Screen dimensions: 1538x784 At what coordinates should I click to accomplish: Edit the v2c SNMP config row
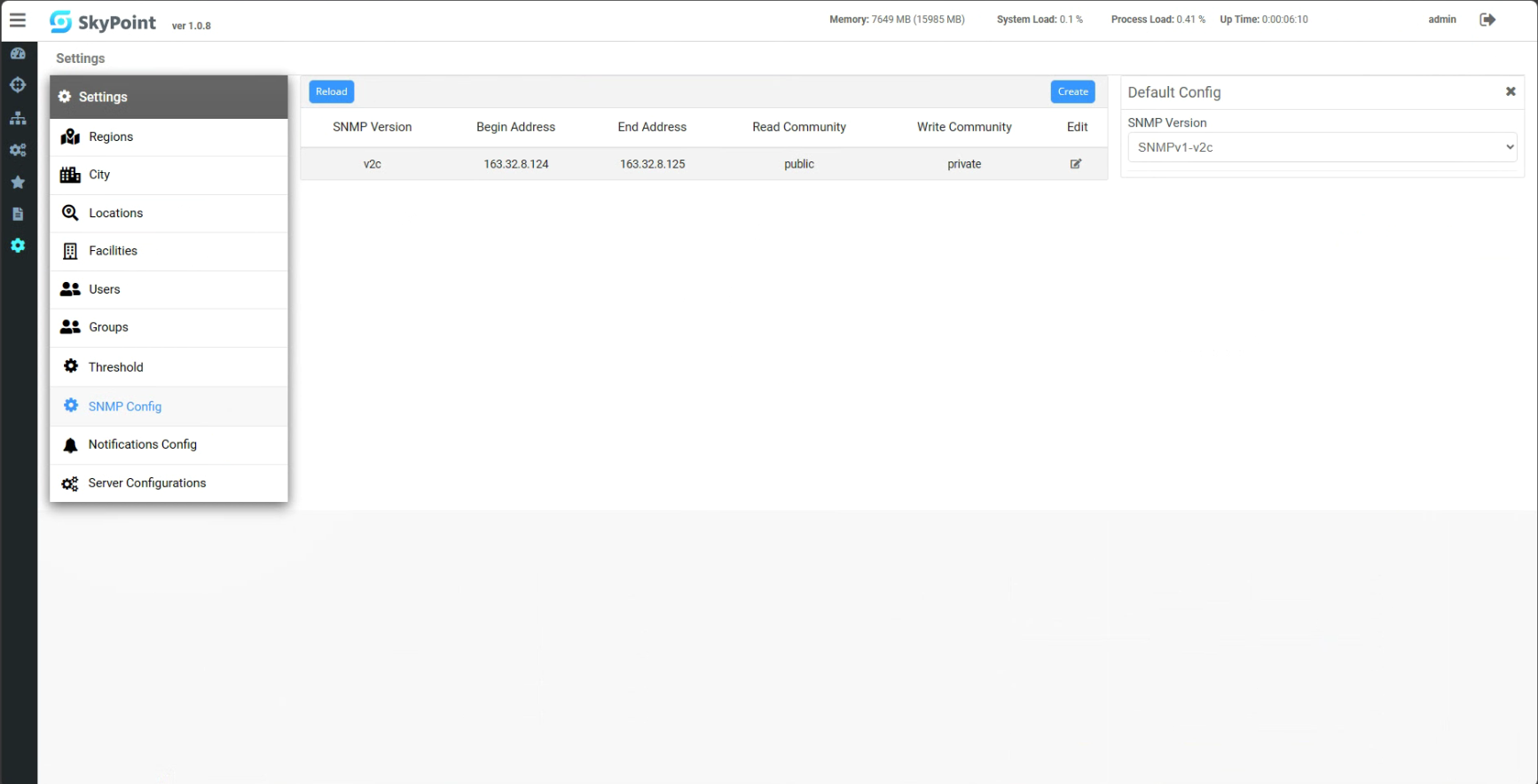[1076, 164]
